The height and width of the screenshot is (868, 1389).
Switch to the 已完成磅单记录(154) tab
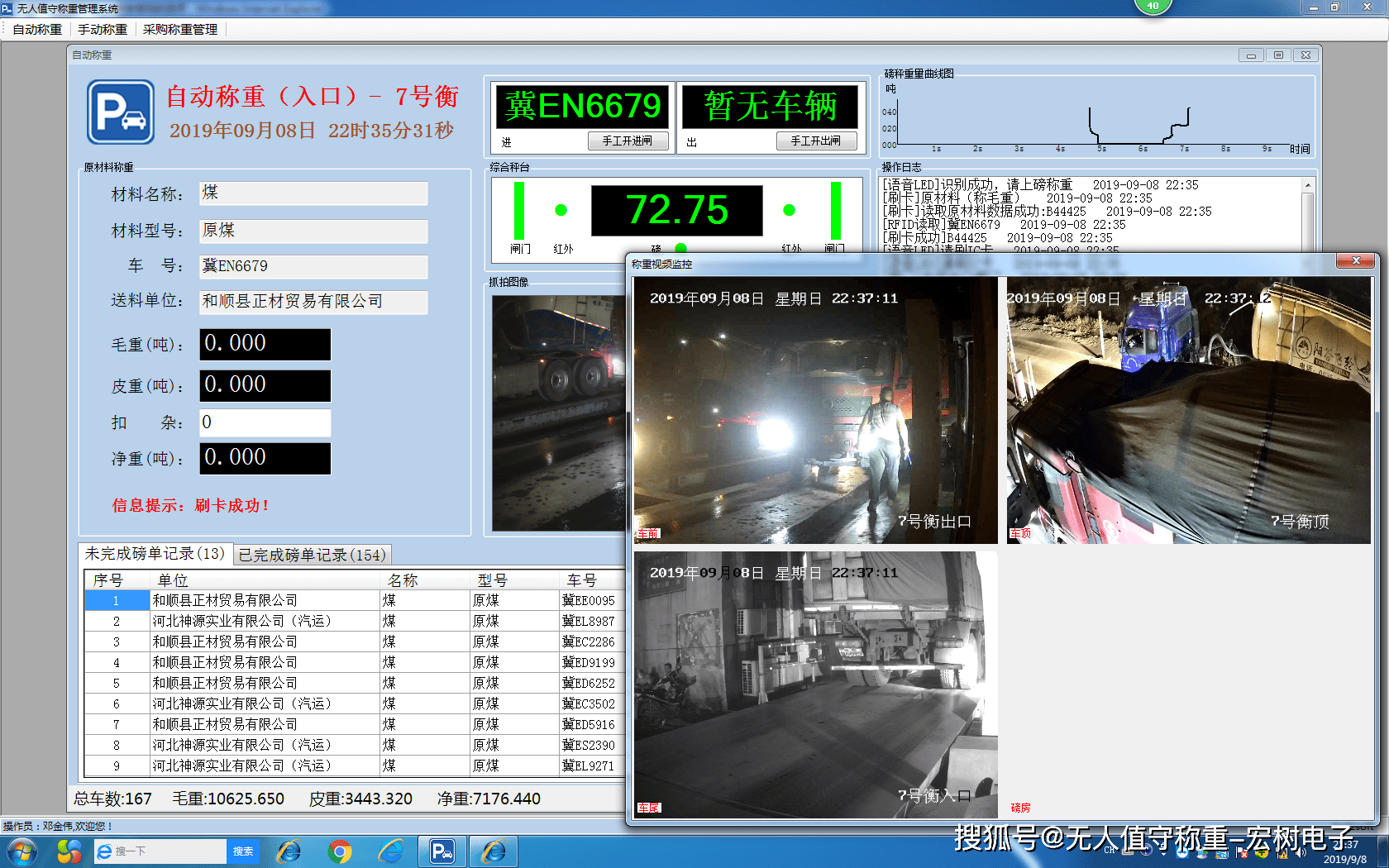(312, 555)
